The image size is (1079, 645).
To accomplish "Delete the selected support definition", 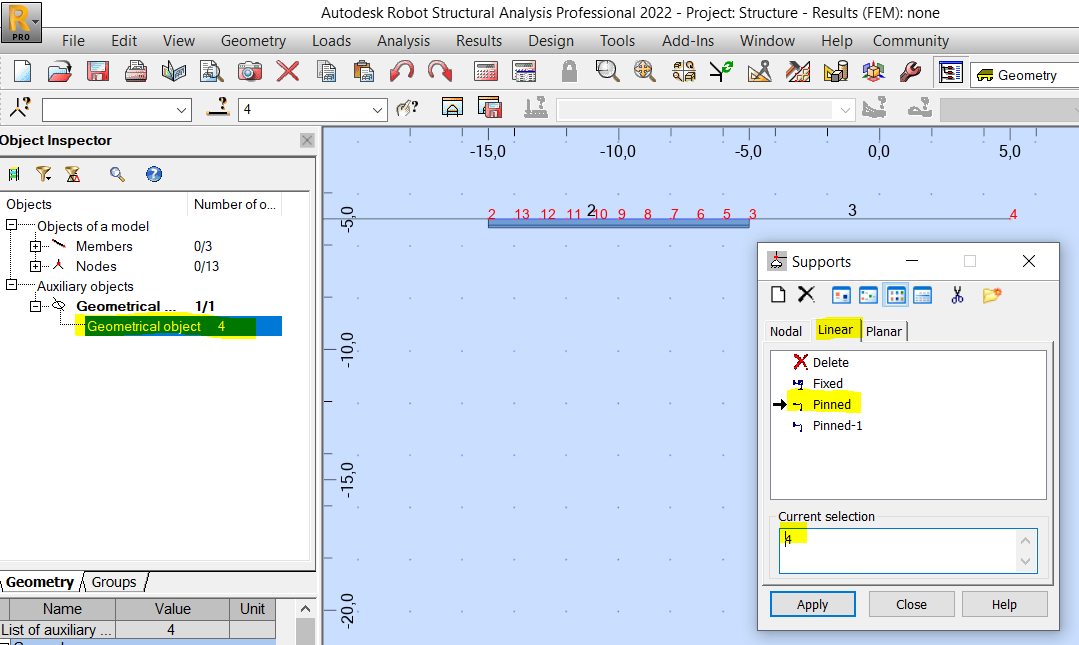I will pos(806,295).
